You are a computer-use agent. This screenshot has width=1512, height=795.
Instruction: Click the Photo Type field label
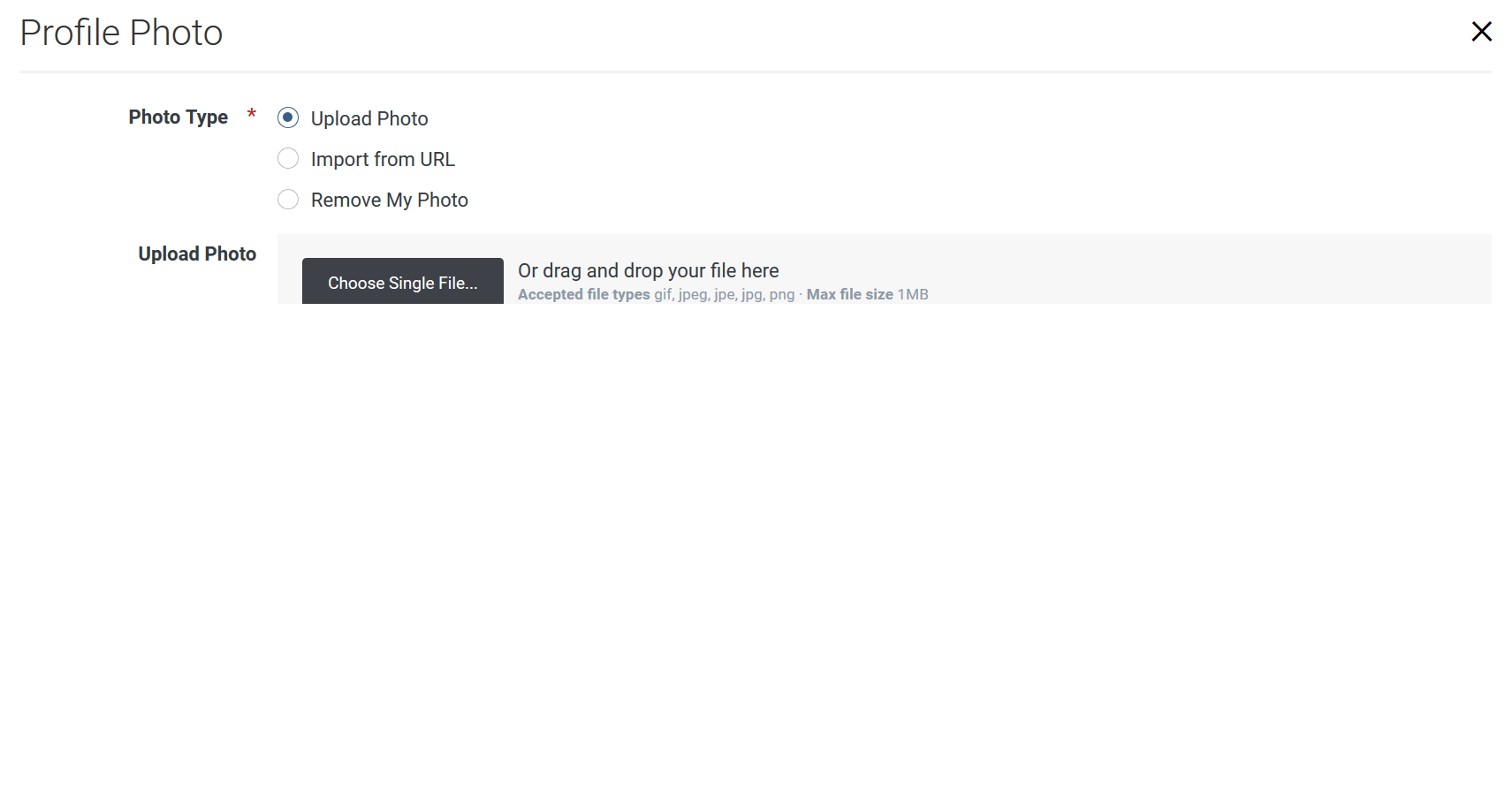[178, 117]
